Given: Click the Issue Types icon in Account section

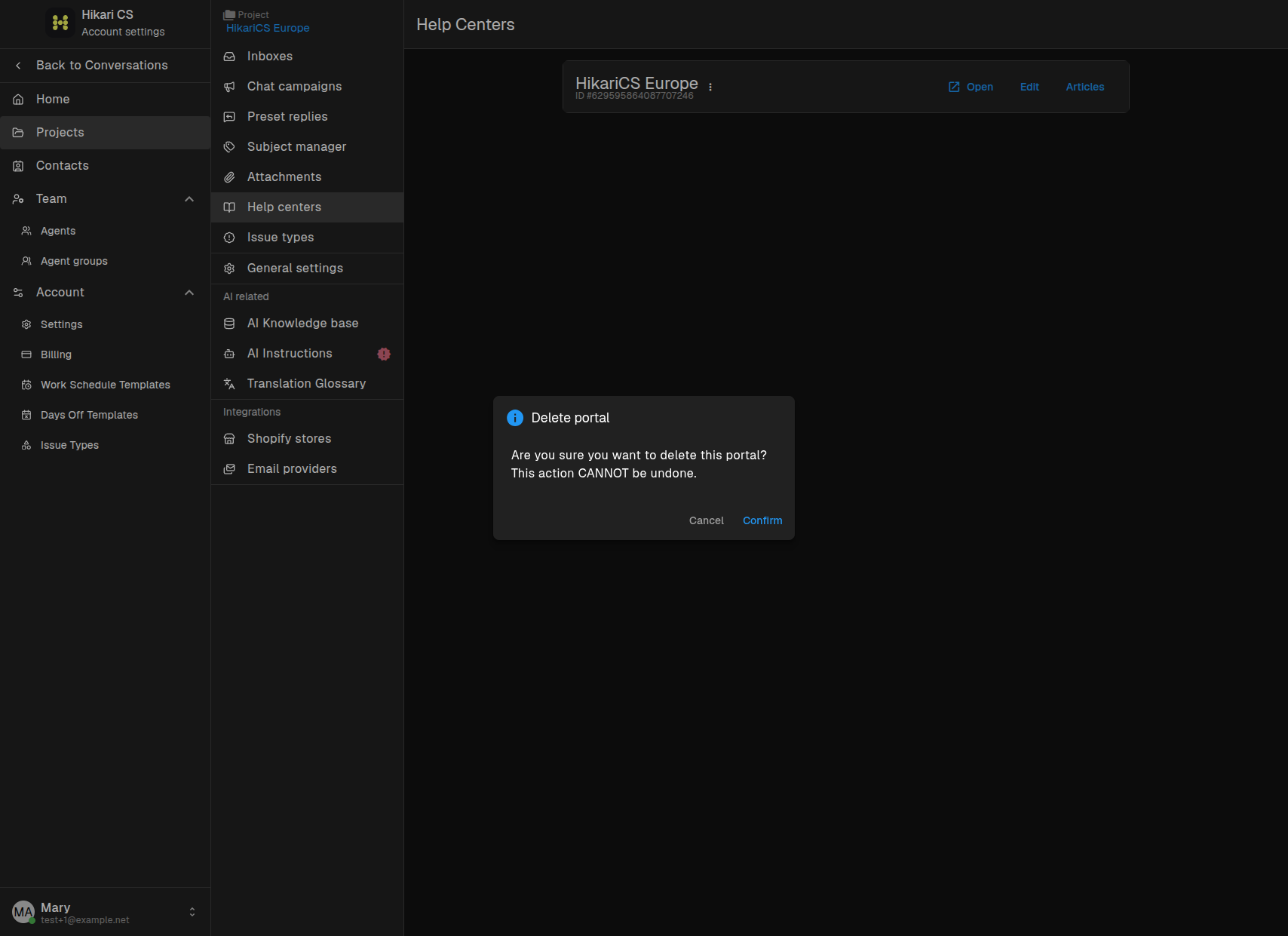Looking at the screenshot, I should (x=26, y=445).
